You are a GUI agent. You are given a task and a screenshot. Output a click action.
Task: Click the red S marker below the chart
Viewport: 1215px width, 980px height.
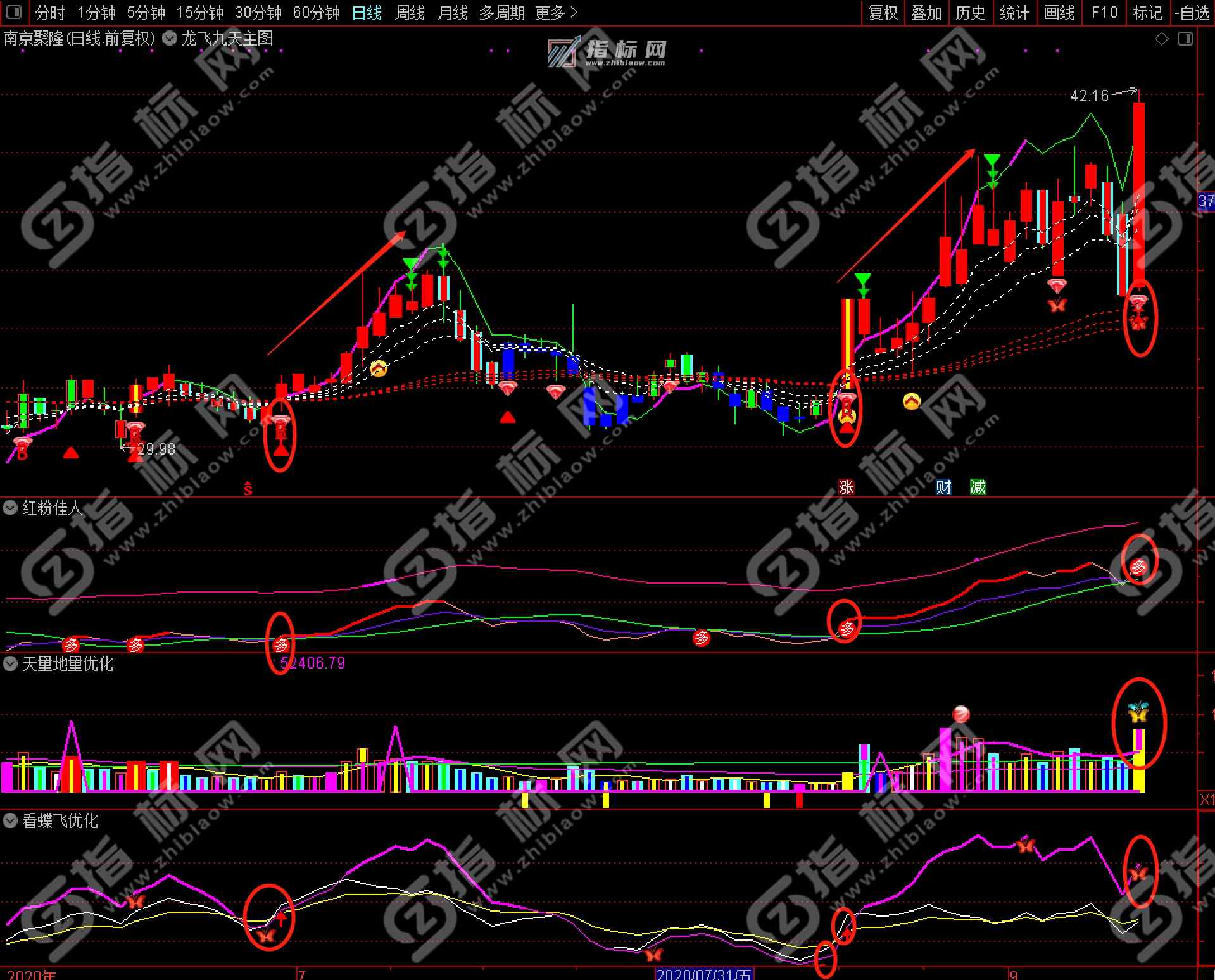[x=248, y=488]
